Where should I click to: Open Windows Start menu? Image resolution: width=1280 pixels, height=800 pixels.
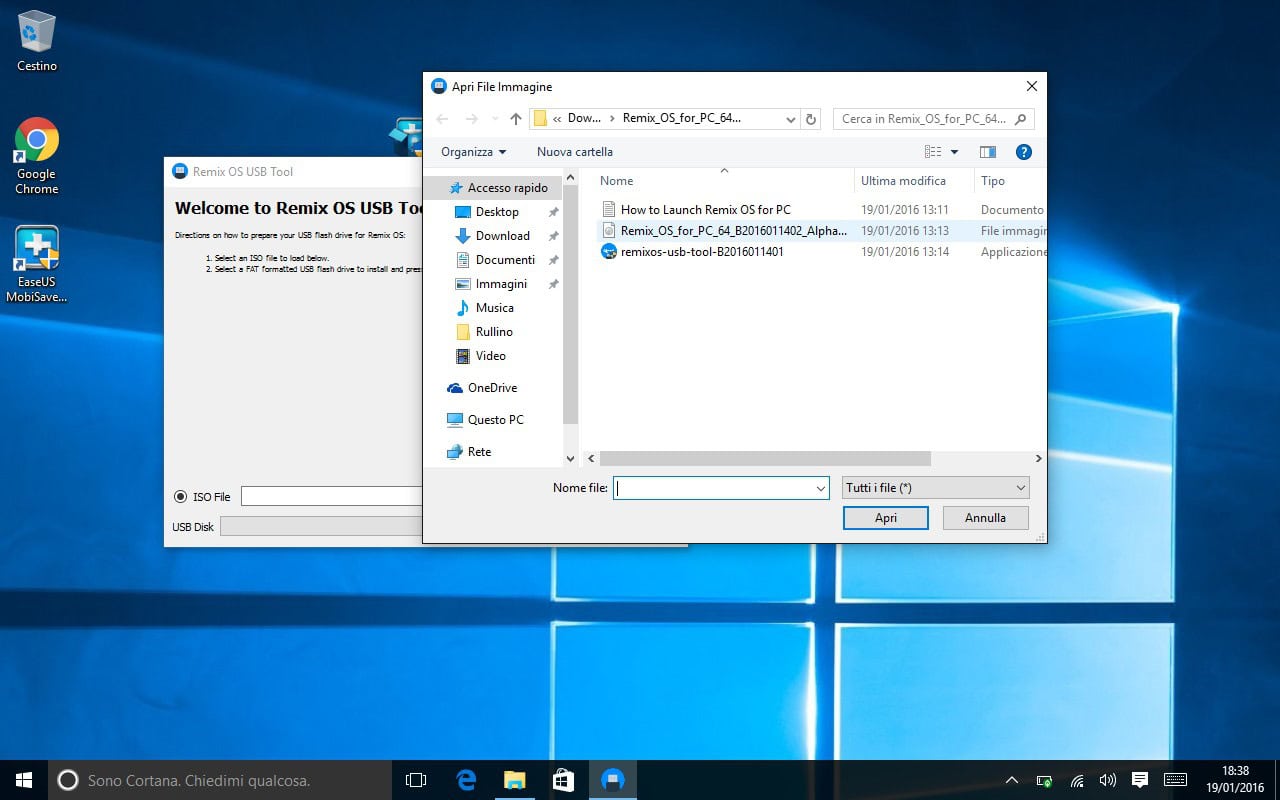(x=24, y=780)
